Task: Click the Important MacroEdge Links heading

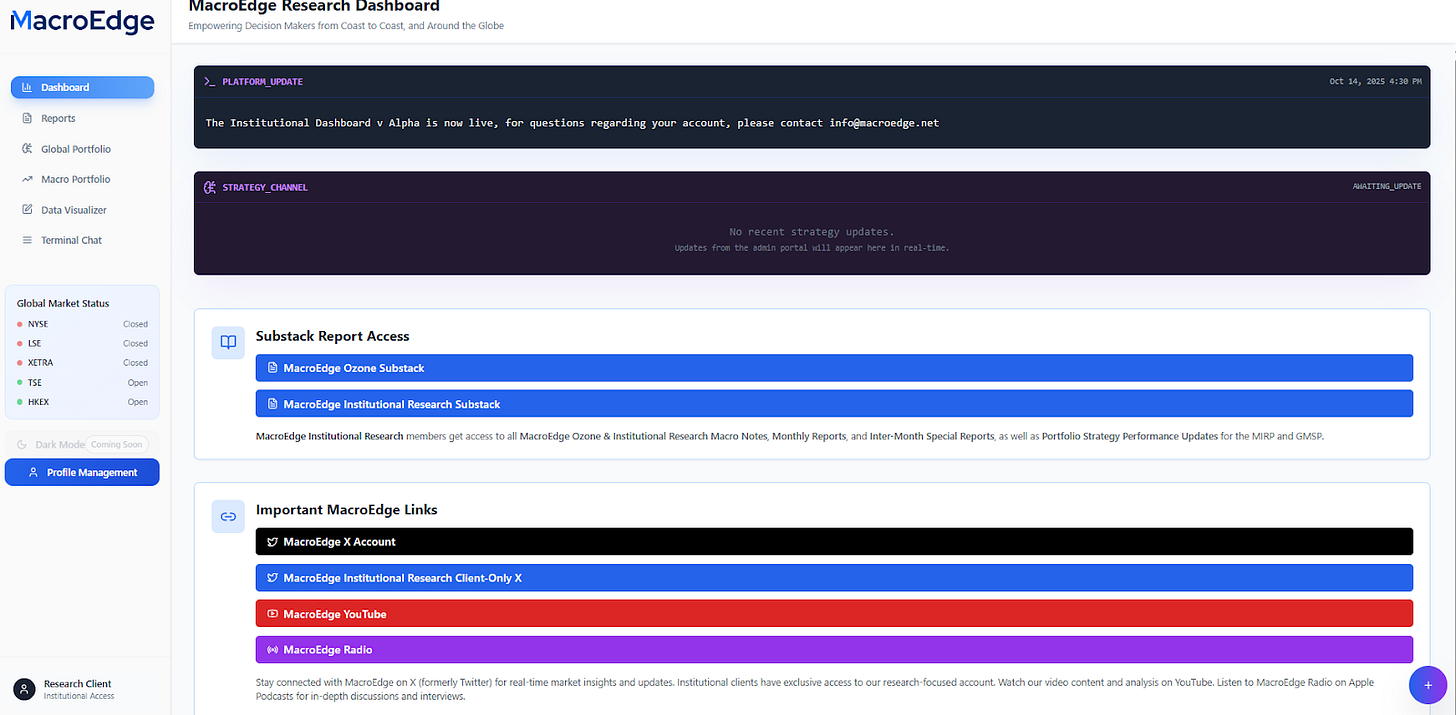Action: [x=347, y=510]
